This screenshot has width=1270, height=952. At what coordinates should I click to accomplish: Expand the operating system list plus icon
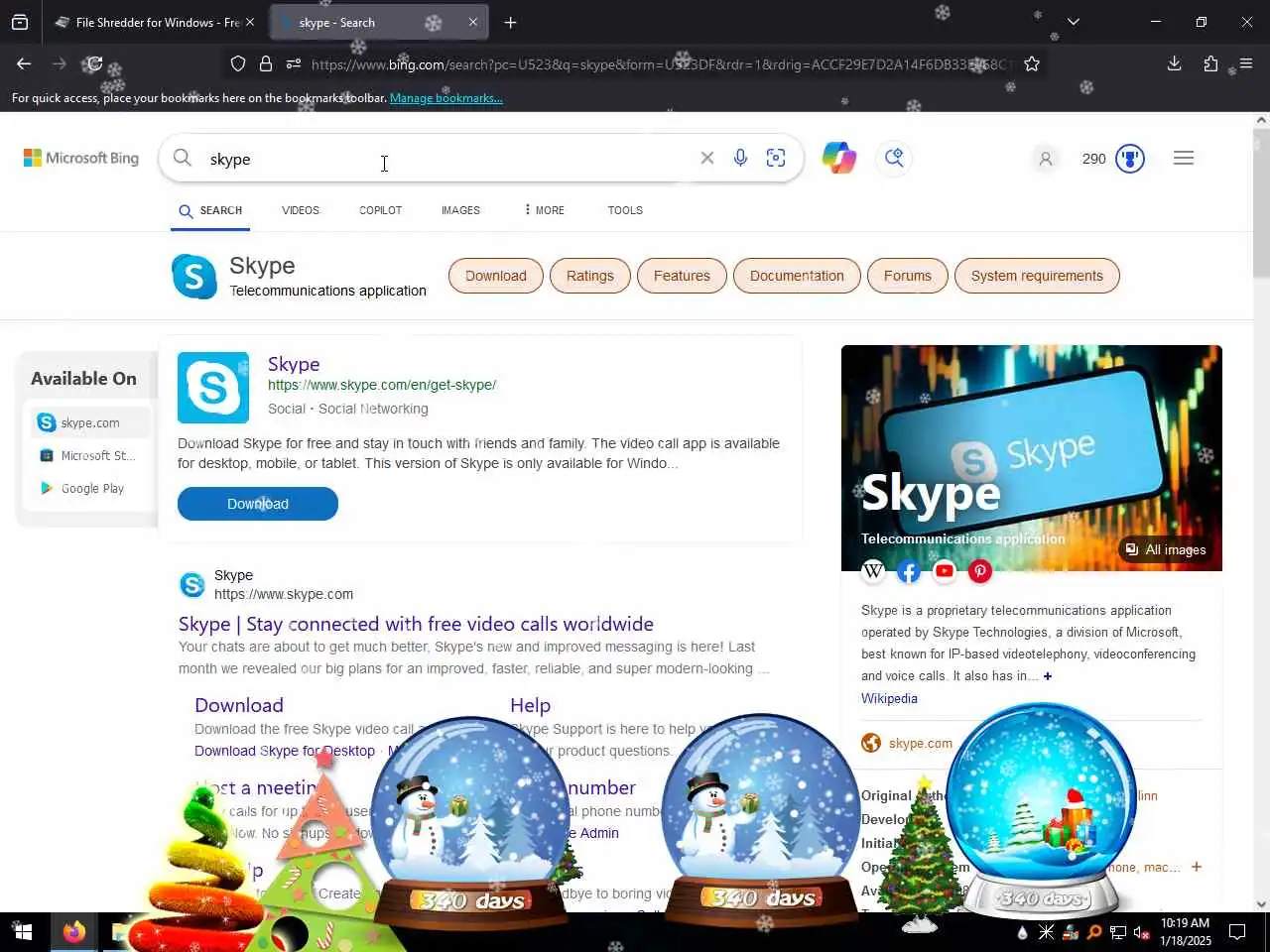pos(1197,867)
